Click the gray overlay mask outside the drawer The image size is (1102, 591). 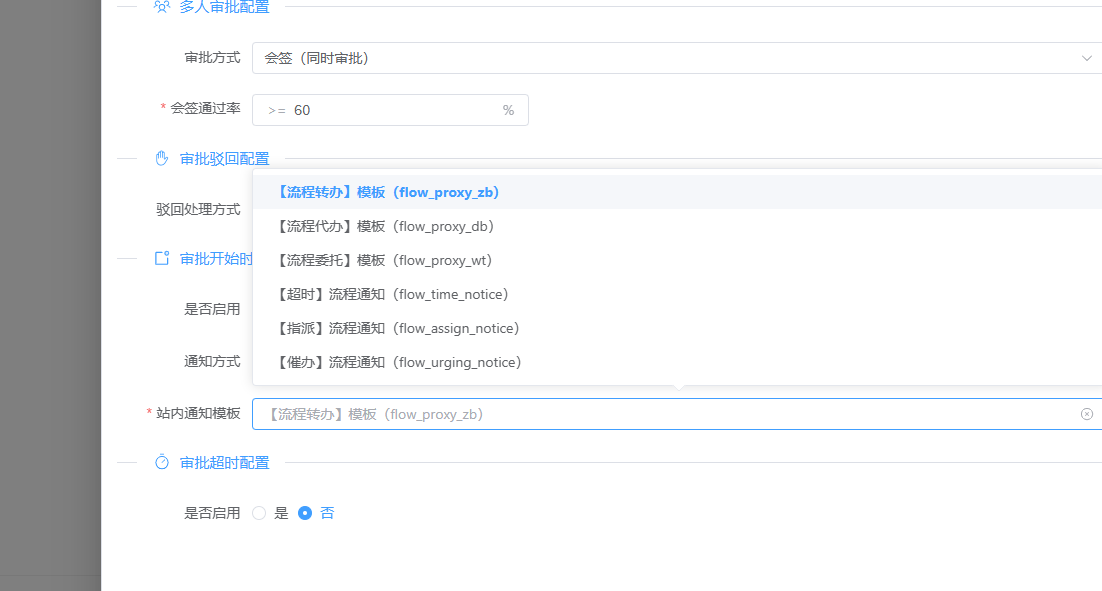(50, 300)
